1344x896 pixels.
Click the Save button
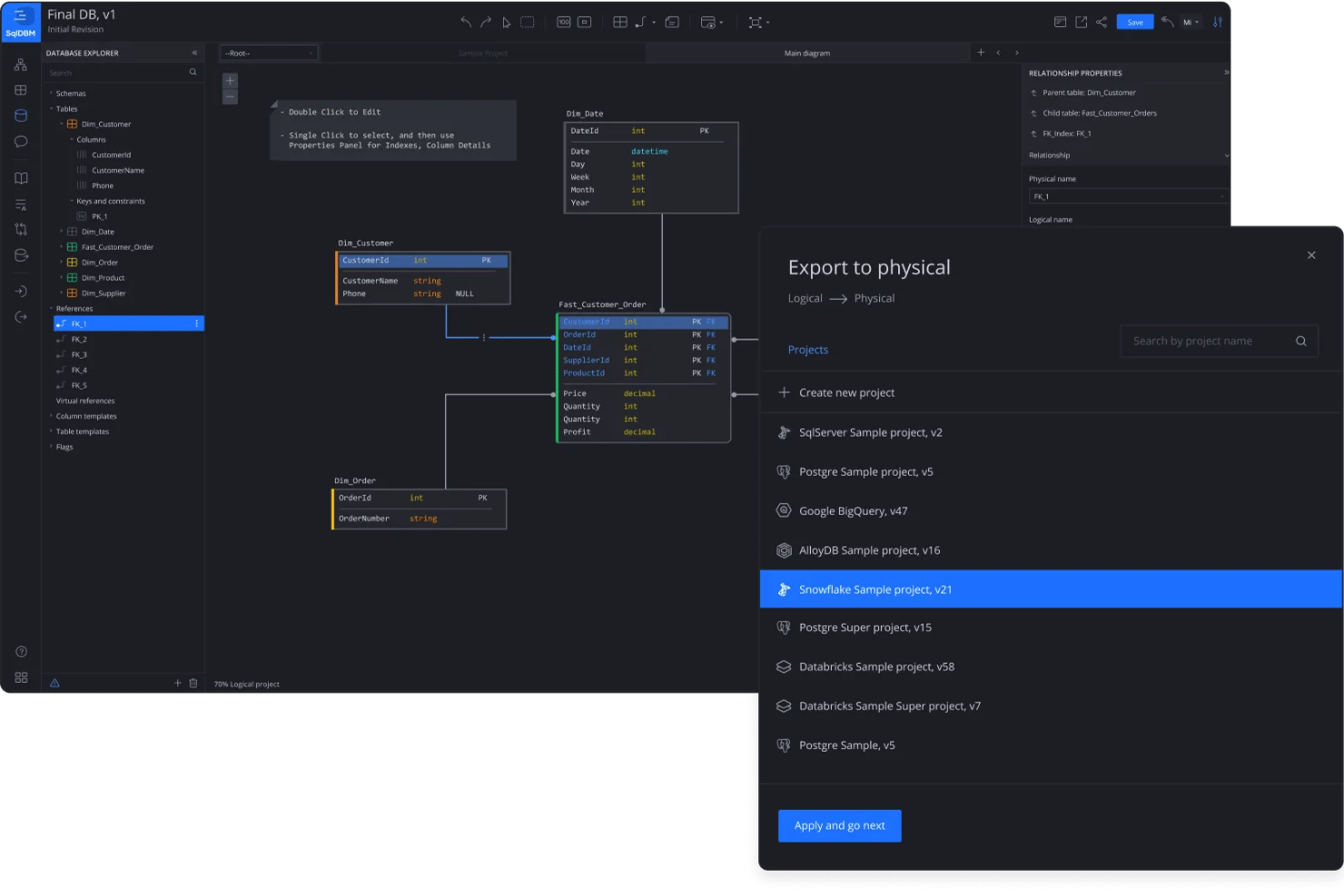(1135, 22)
